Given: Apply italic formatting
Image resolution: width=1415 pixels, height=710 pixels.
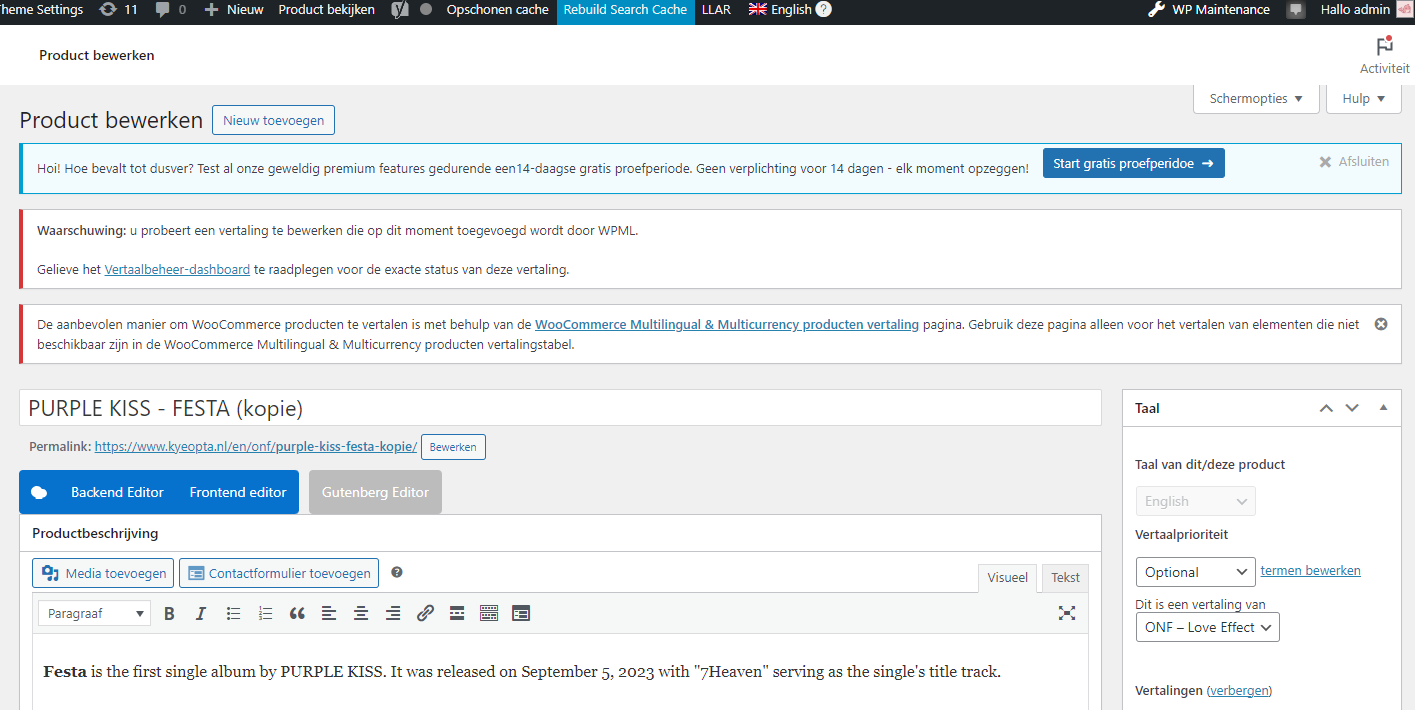Looking at the screenshot, I should (x=201, y=613).
